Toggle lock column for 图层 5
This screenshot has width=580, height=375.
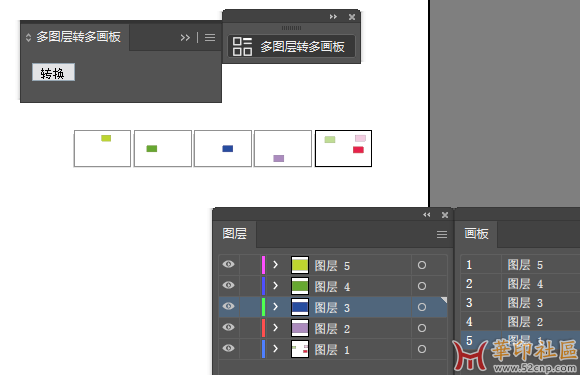coord(250,265)
